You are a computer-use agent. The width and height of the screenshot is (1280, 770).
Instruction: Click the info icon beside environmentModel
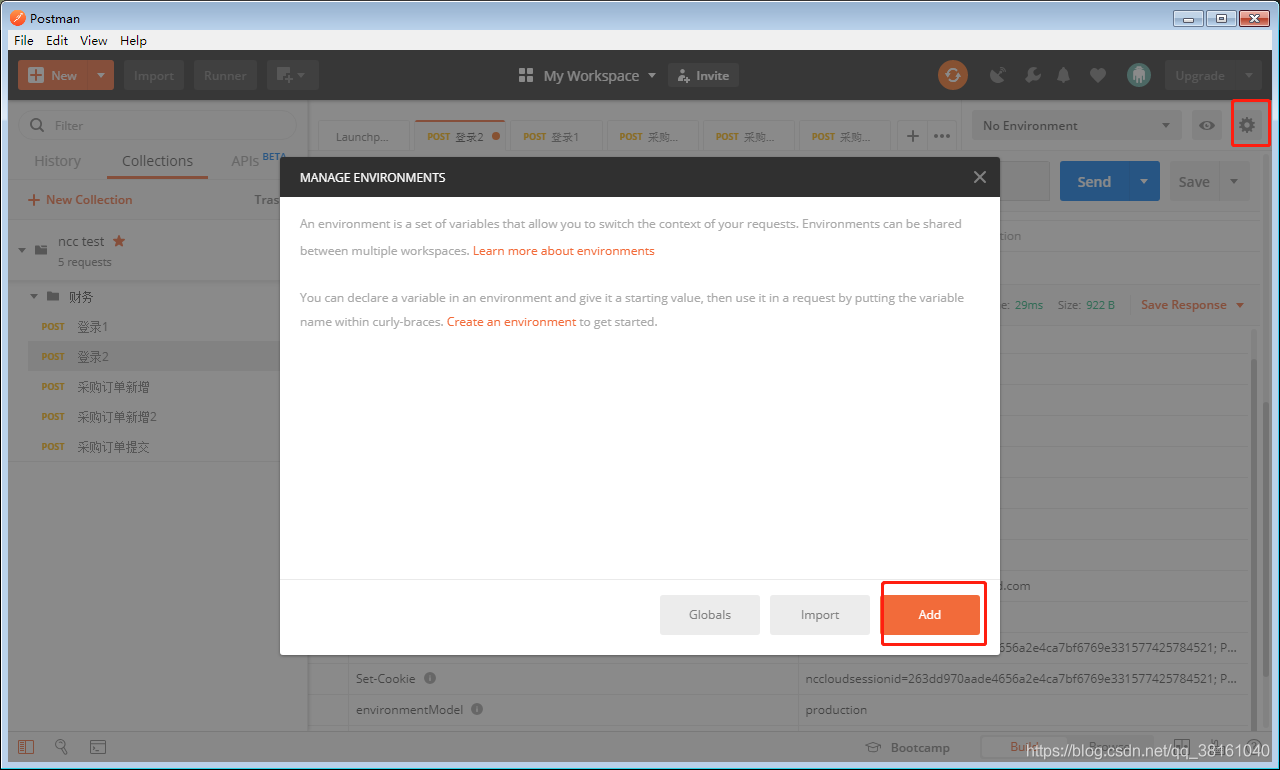[x=477, y=709]
